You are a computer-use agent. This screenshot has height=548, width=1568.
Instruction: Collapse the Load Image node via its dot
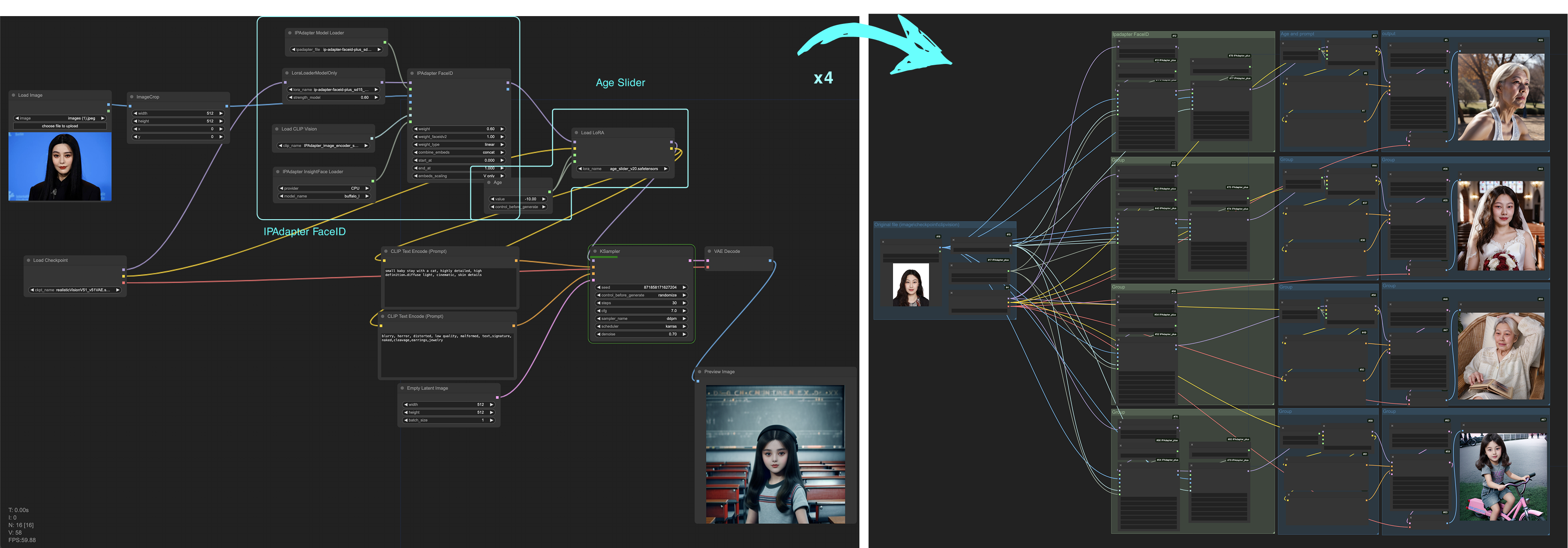point(13,96)
